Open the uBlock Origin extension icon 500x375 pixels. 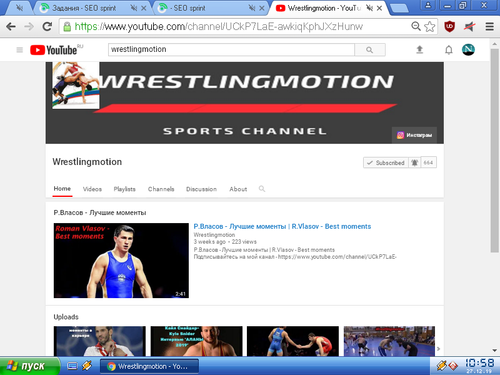coord(450,26)
